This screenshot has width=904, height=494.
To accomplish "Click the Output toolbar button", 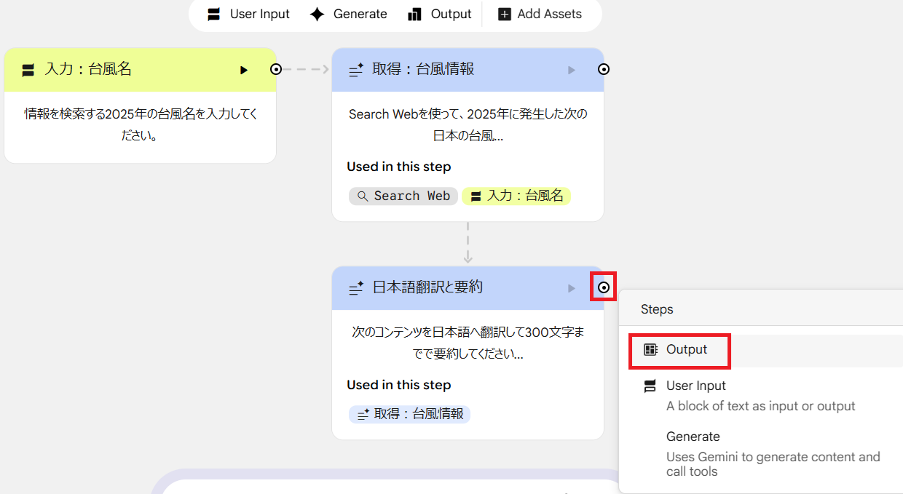I will click(x=439, y=14).
